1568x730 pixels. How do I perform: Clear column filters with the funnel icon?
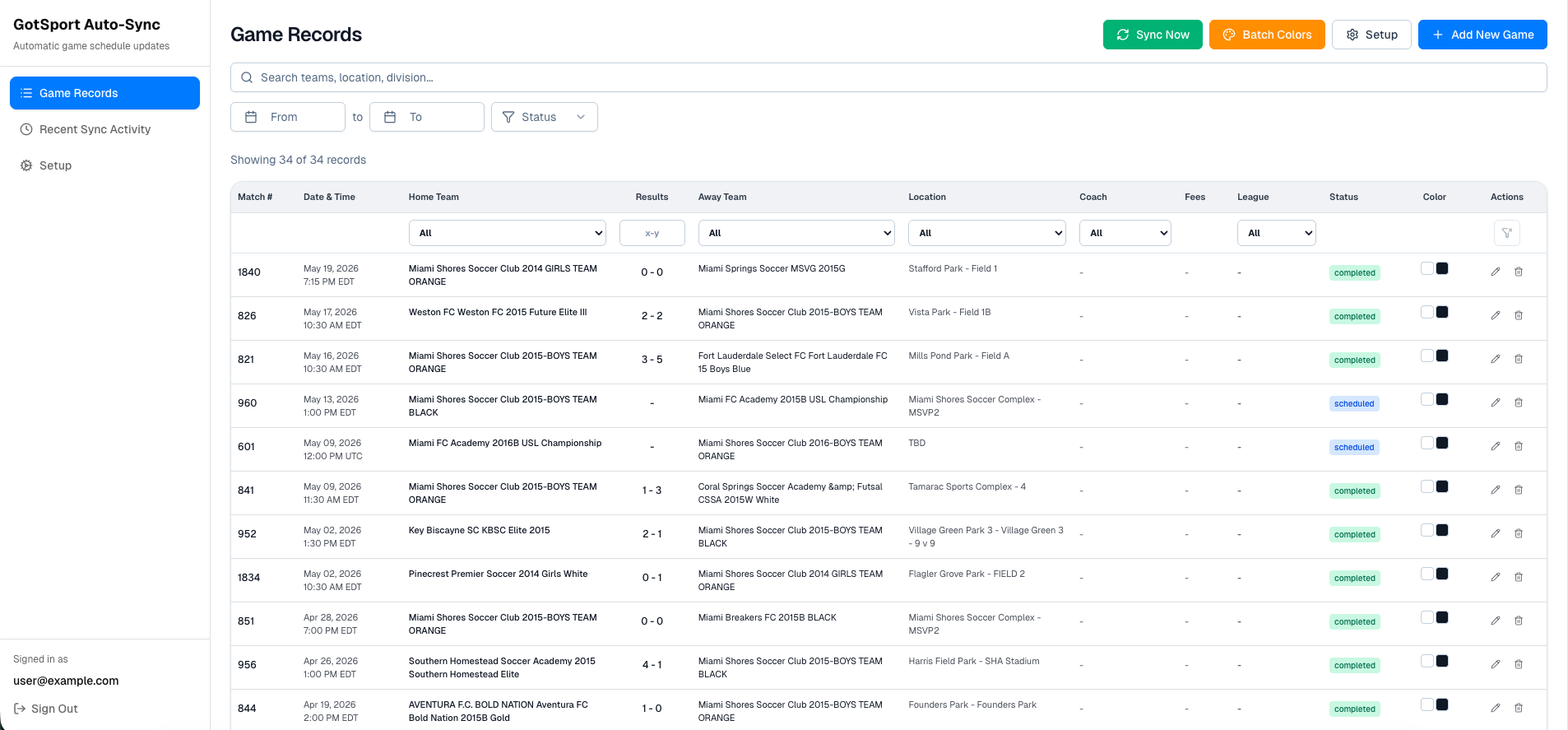pyautogui.click(x=1507, y=233)
